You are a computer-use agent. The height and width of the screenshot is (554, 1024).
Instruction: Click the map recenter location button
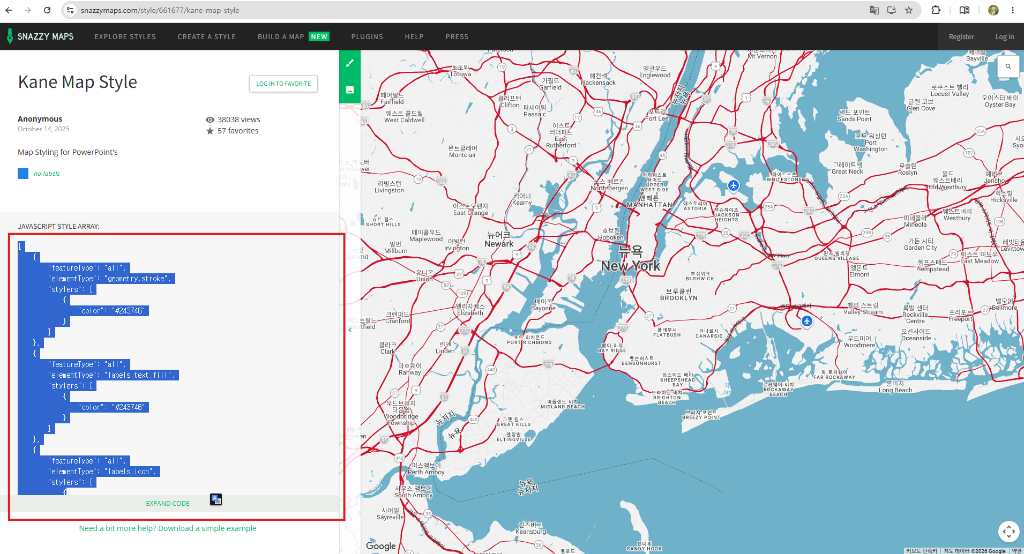tap(1009, 531)
